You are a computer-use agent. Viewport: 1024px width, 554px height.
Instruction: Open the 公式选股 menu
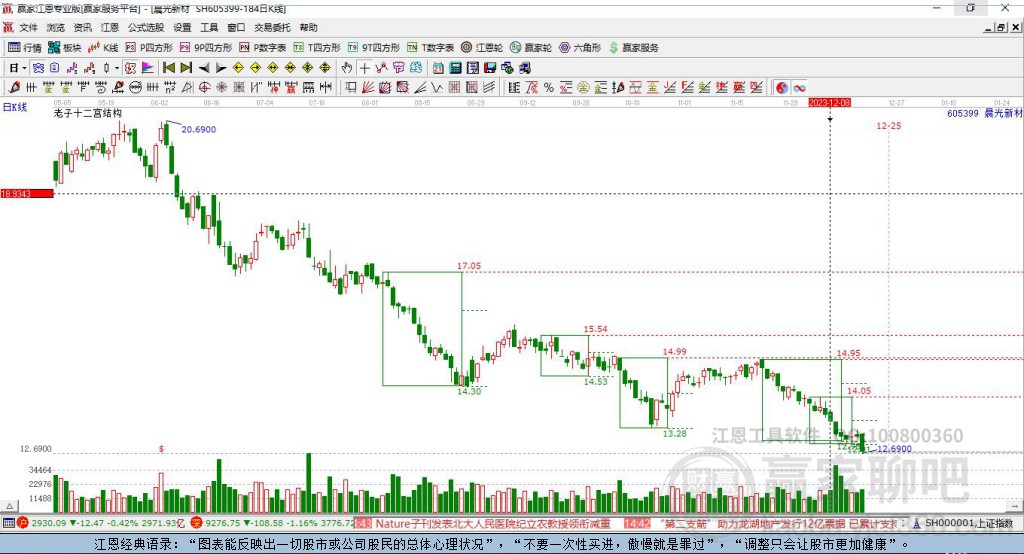[146, 27]
